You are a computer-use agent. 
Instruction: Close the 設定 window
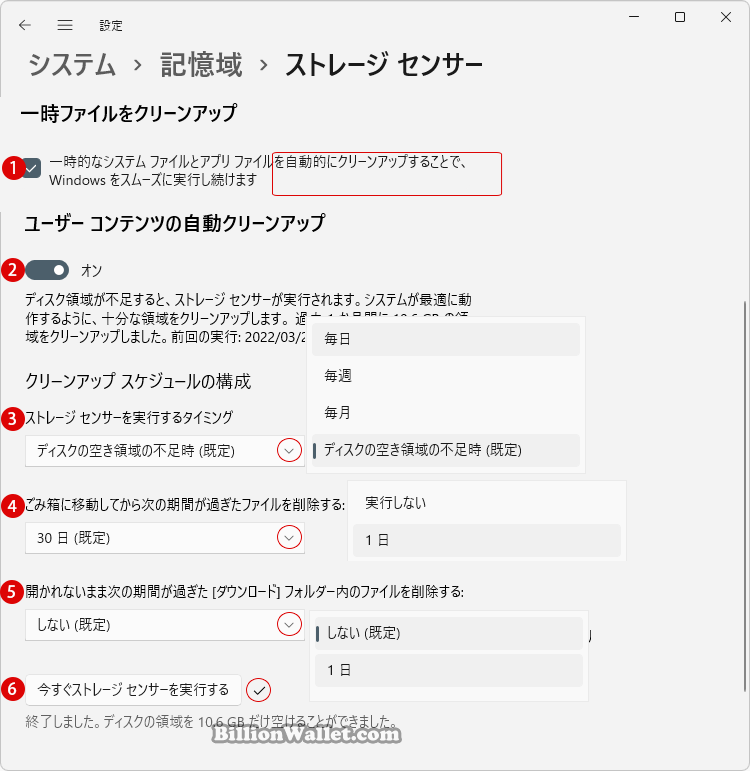[x=726, y=17]
